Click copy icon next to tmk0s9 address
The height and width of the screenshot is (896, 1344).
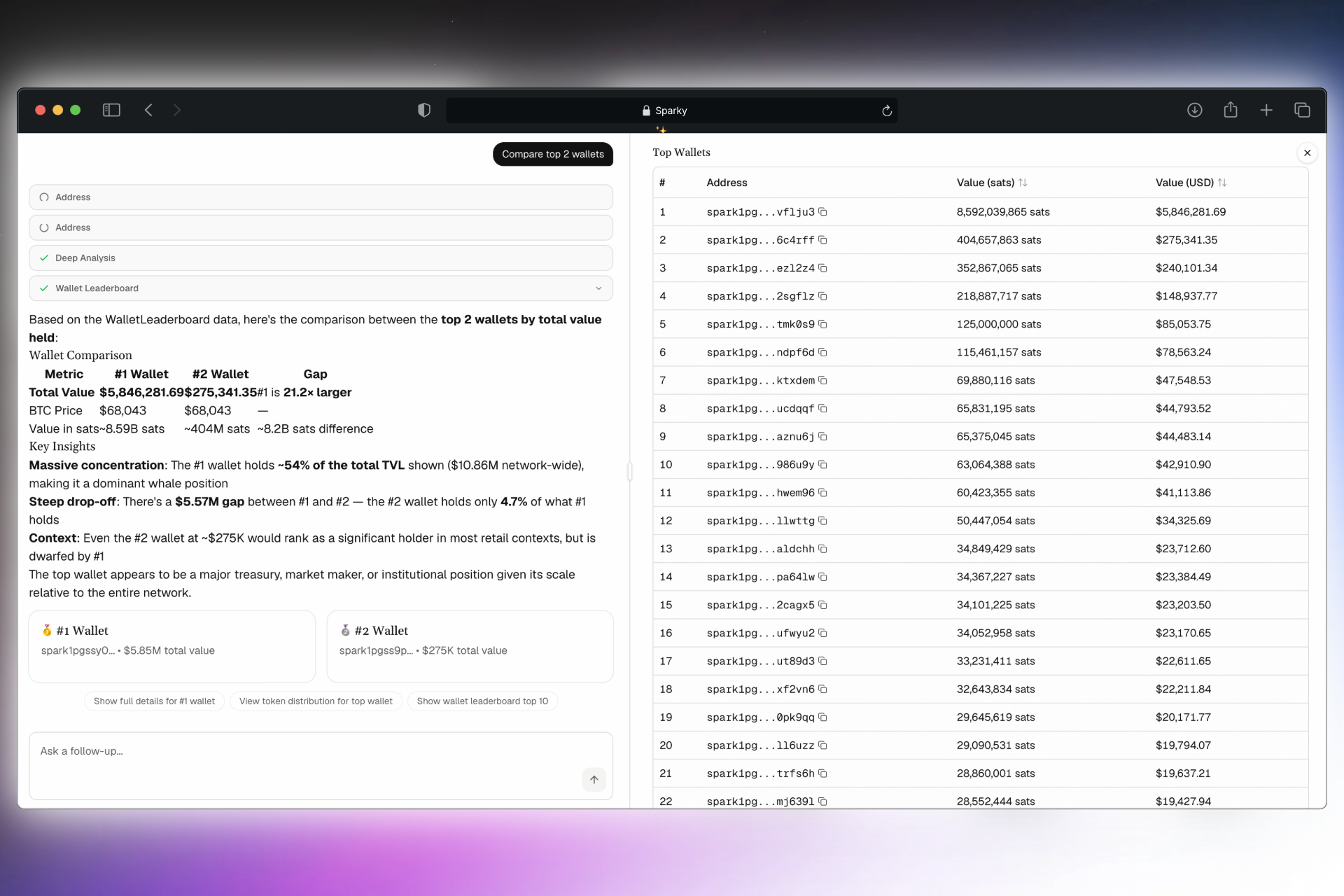click(823, 324)
